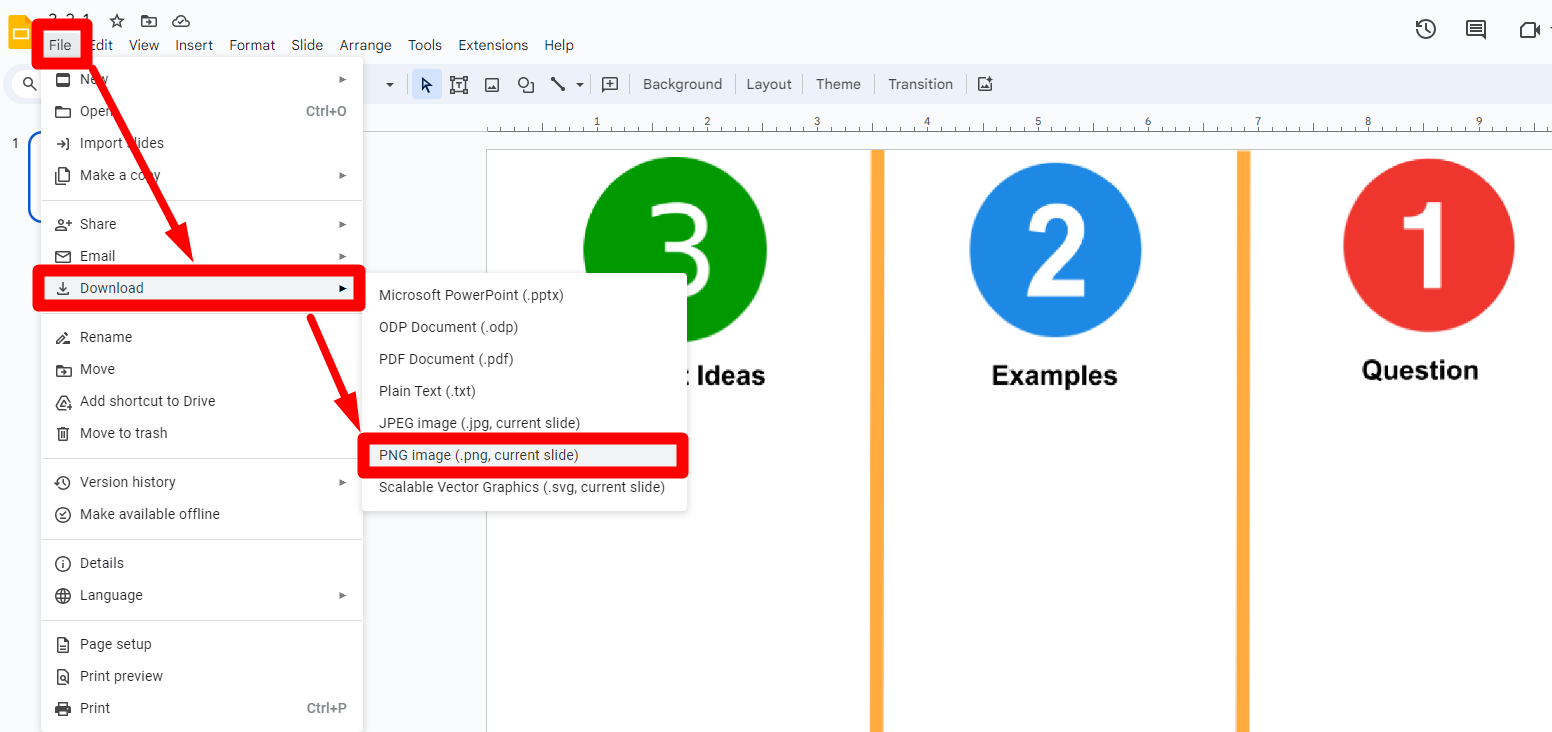Choose Move in the File menu
Viewport: 1552px width, 732px height.
[x=202, y=369]
